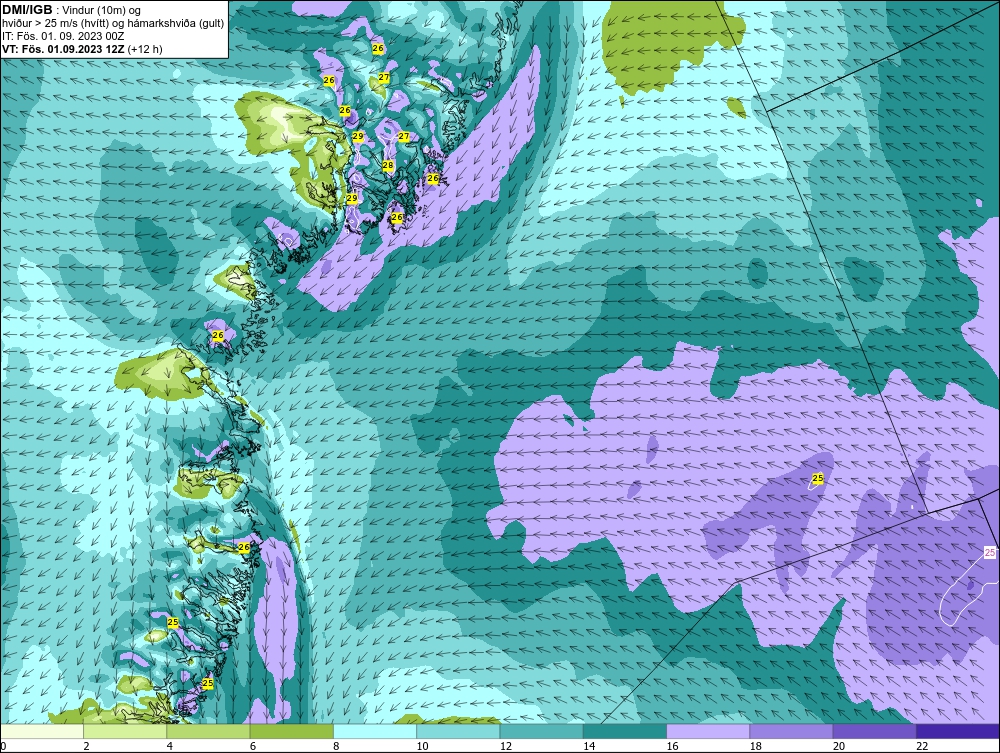Click the 18–20 m/s medium purple legend swatch
The width and height of the screenshot is (1000, 753).
pos(791,731)
